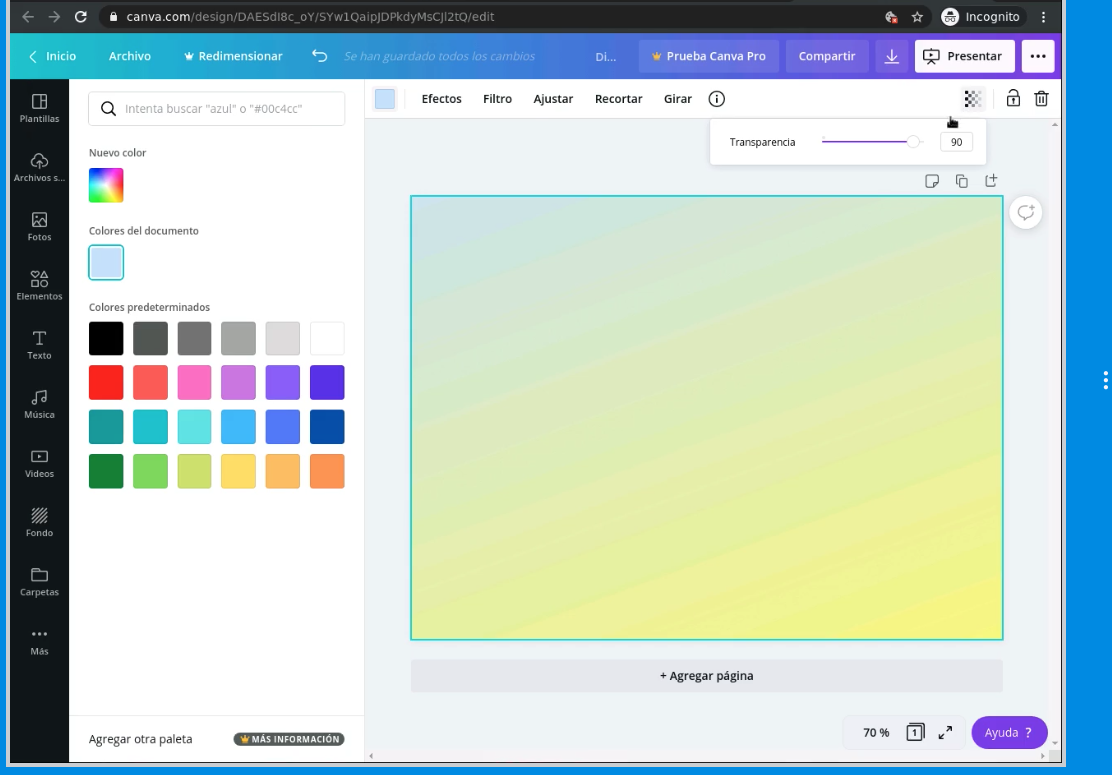The height and width of the screenshot is (775, 1112).
Task: Click the color search input field
Action: (x=217, y=108)
